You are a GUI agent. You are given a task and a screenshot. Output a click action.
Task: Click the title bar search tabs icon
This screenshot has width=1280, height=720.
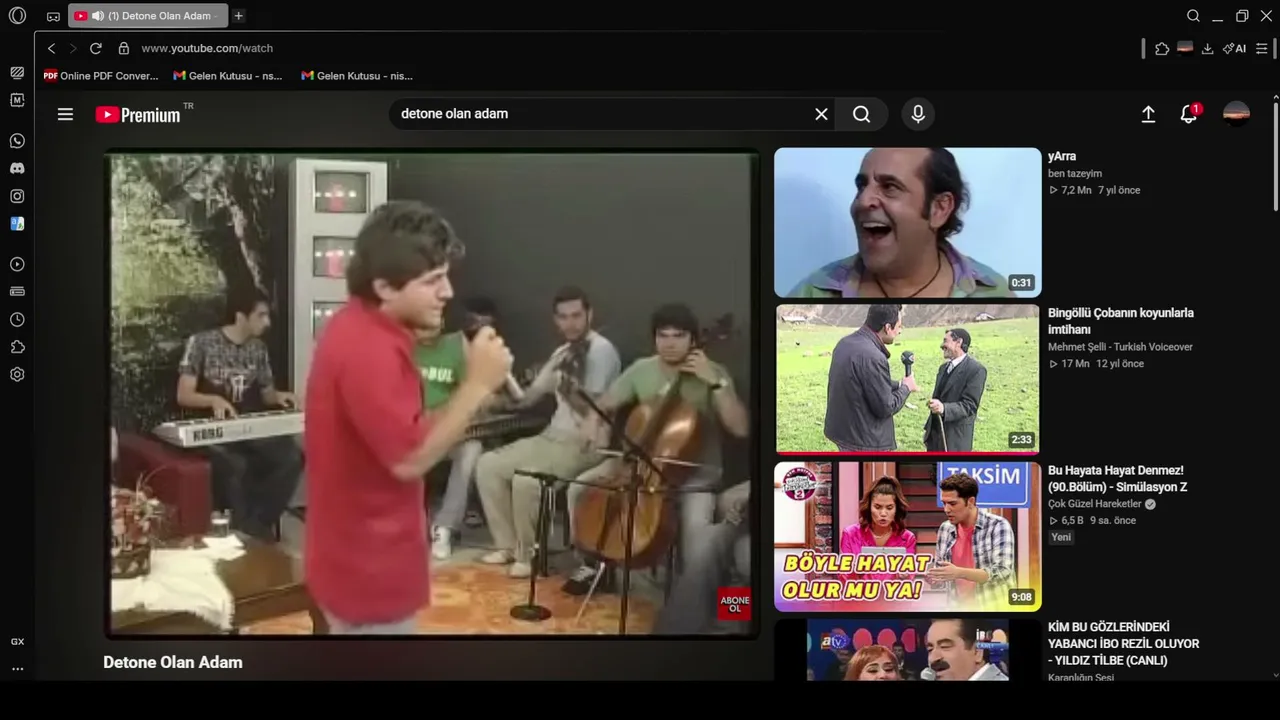(x=1193, y=16)
